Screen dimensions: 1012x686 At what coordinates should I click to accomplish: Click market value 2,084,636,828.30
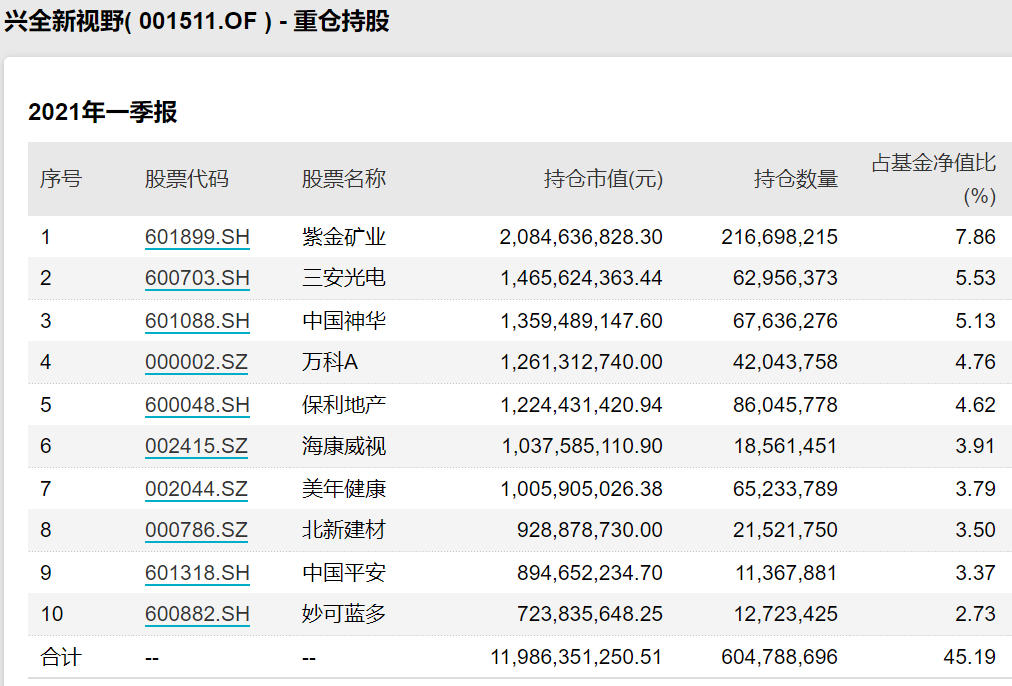(581, 237)
